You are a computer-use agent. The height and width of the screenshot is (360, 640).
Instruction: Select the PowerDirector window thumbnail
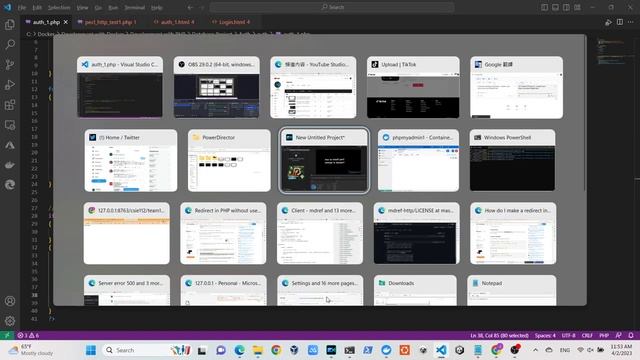(229, 160)
